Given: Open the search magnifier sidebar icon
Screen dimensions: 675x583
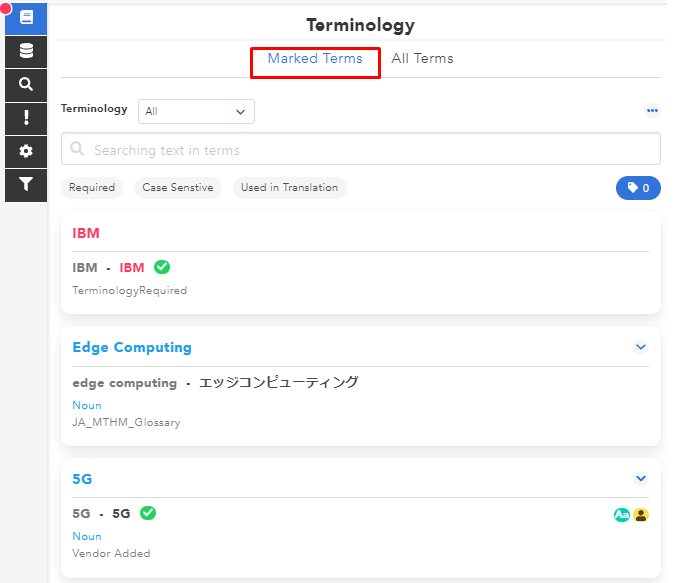Looking at the screenshot, I should [26, 85].
